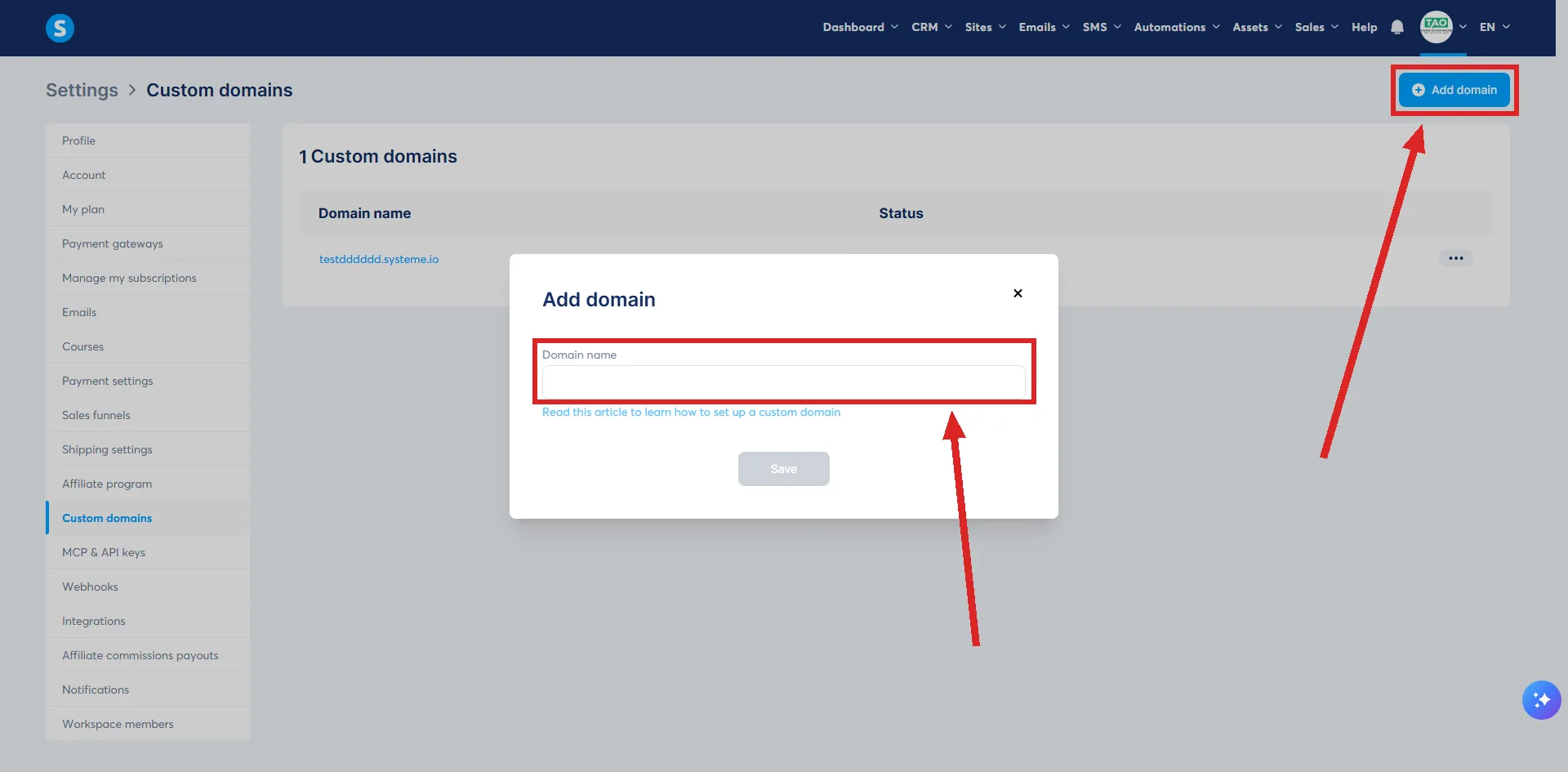The image size is (1568, 772).
Task: Open the custom domain setup article link
Action: click(691, 412)
